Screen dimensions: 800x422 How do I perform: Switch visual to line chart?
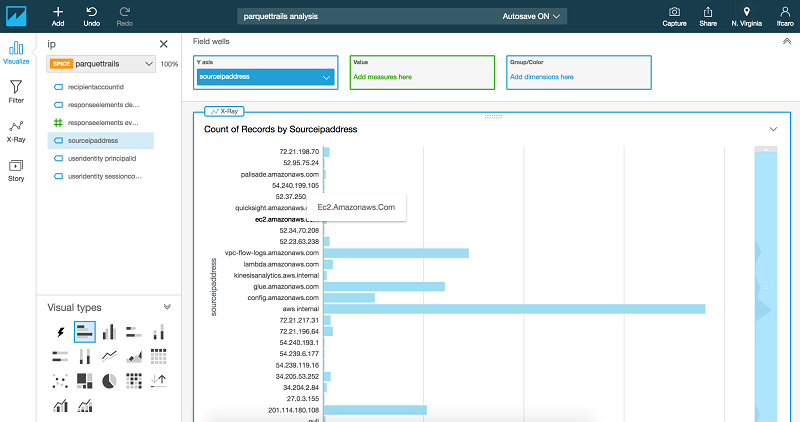click(109, 356)
